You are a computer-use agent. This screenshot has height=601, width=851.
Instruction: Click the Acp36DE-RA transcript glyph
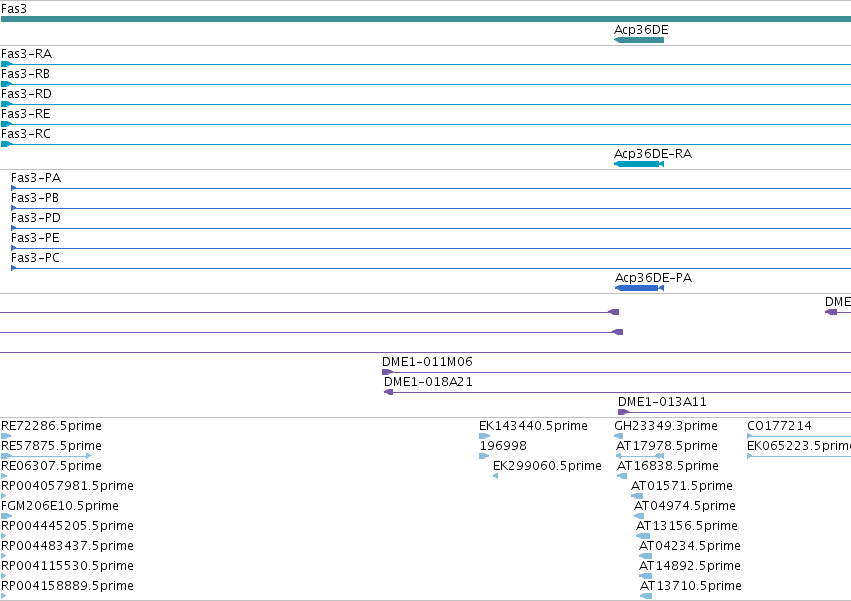[639, 164]
